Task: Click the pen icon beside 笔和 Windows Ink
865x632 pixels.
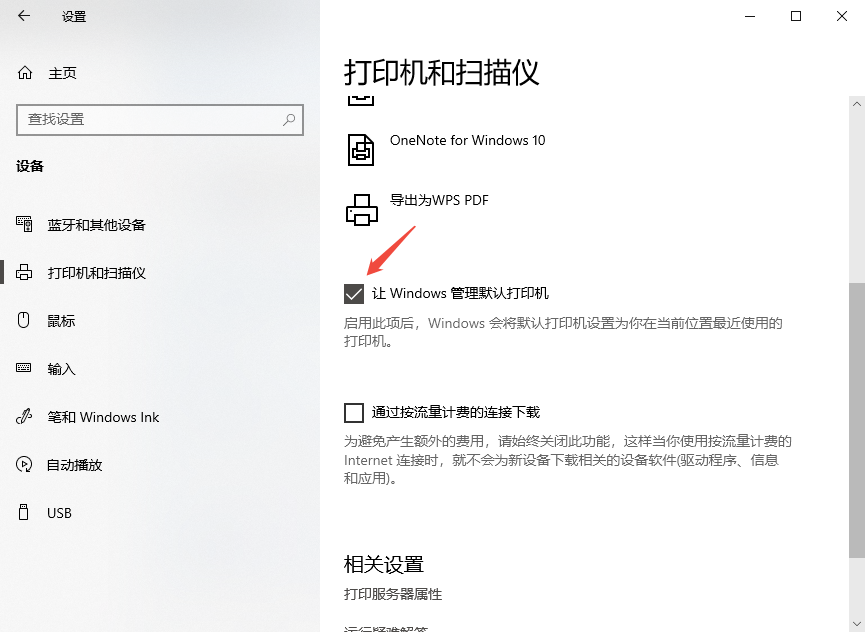Action: [23, 416]
